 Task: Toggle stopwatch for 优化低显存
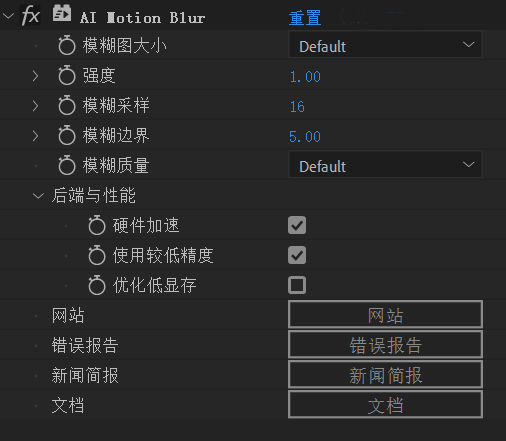[97, 285]
